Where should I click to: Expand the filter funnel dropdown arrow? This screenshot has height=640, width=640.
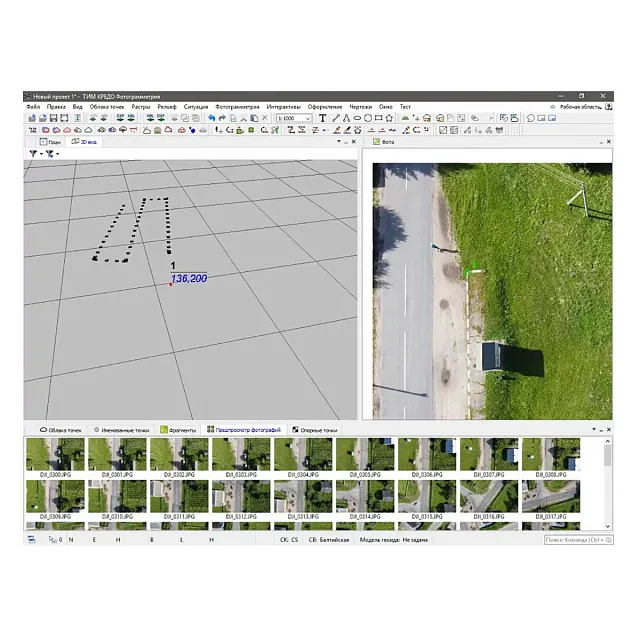coord(41,154)
